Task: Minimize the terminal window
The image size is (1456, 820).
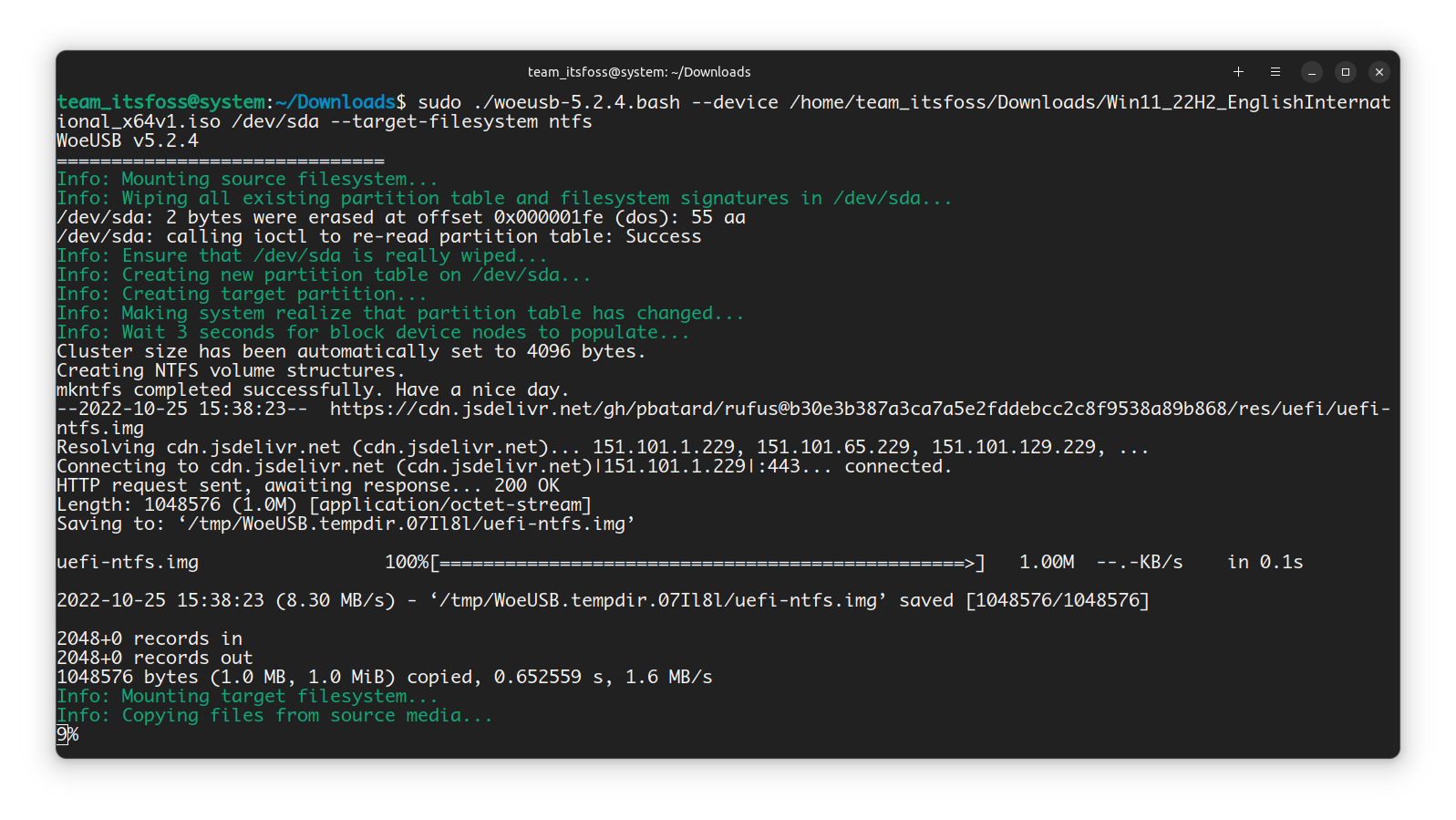Action: tap(1311, 71)
